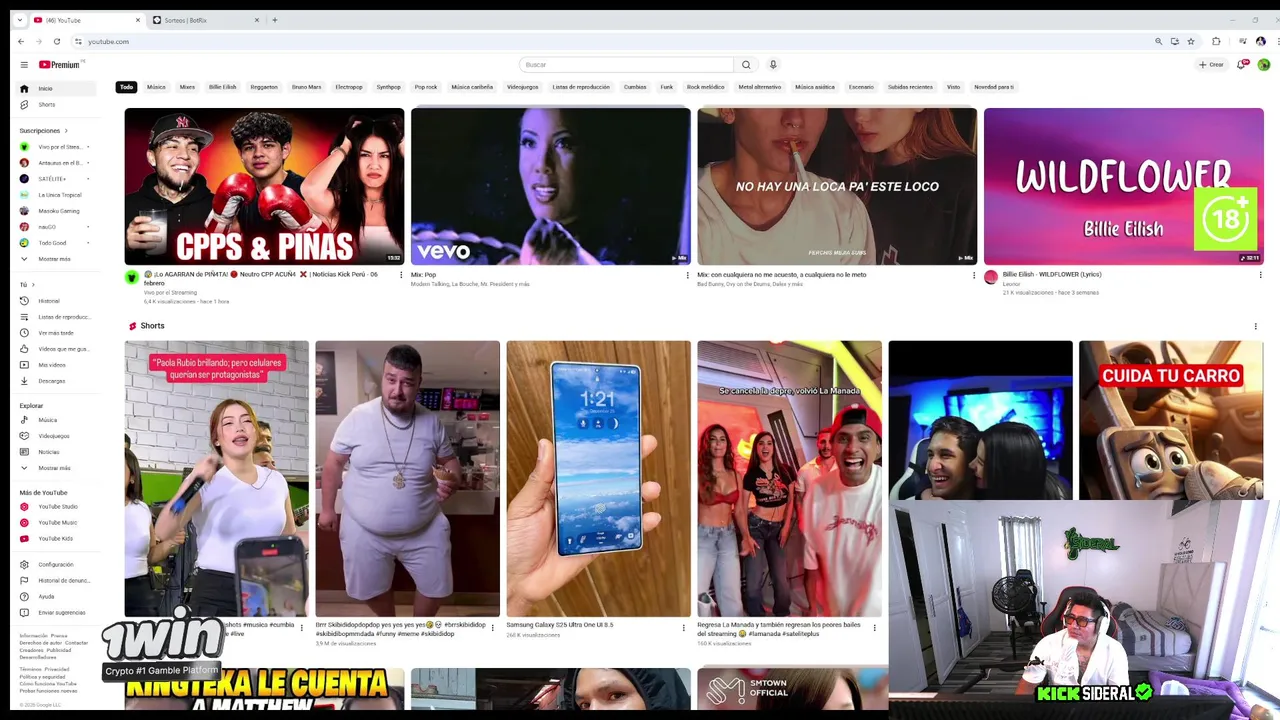The image size is (1280, 720).
Task: Open the browser extensions puzzle icon
Action: 1216,41
